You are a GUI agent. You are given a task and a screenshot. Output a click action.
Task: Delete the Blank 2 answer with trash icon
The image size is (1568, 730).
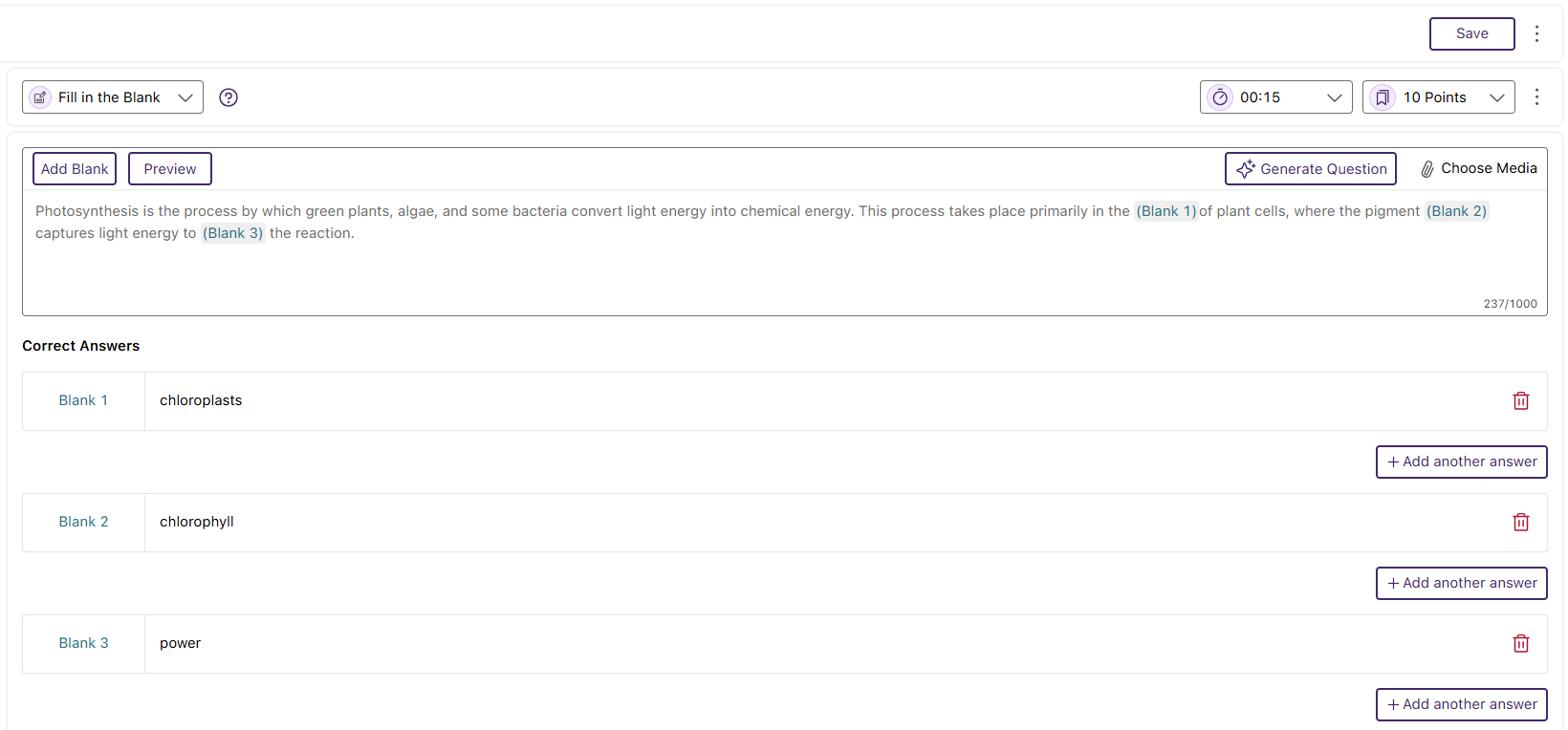1521,523
